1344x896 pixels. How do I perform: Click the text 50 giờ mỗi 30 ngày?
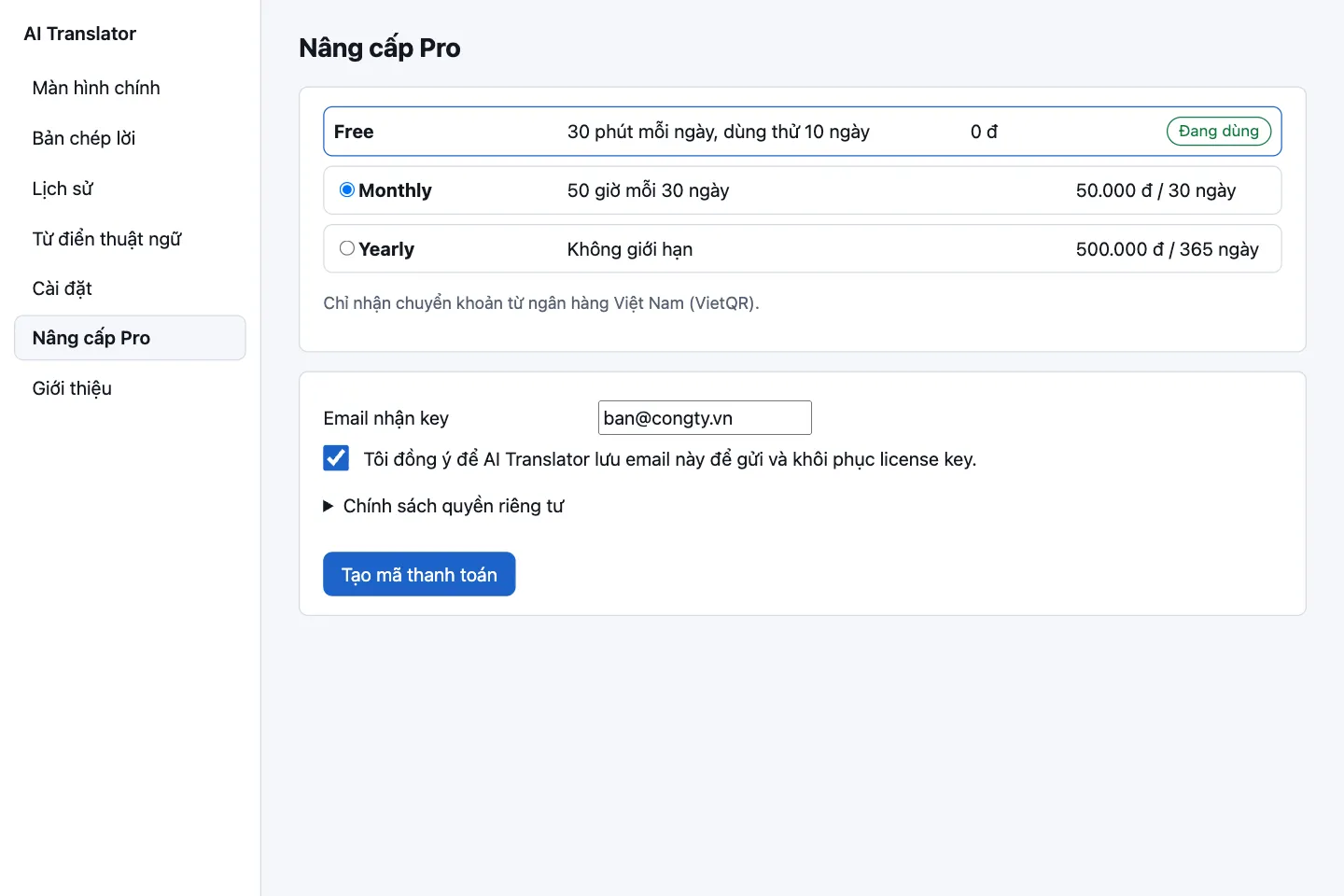pyautogui.click(x=648, y=190)
